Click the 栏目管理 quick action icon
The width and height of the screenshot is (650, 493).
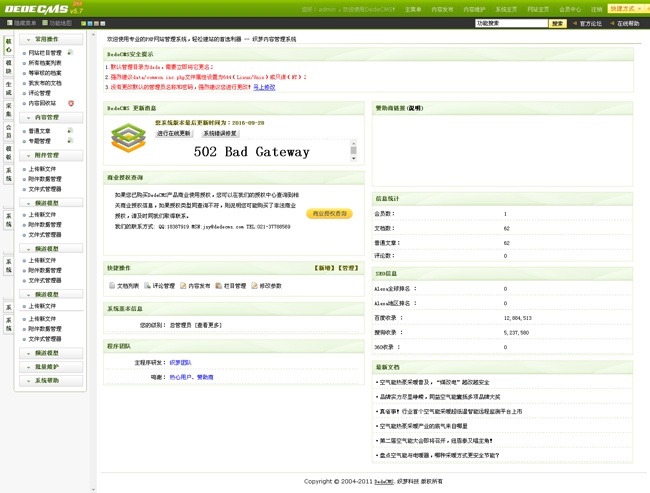click(218, 286)
